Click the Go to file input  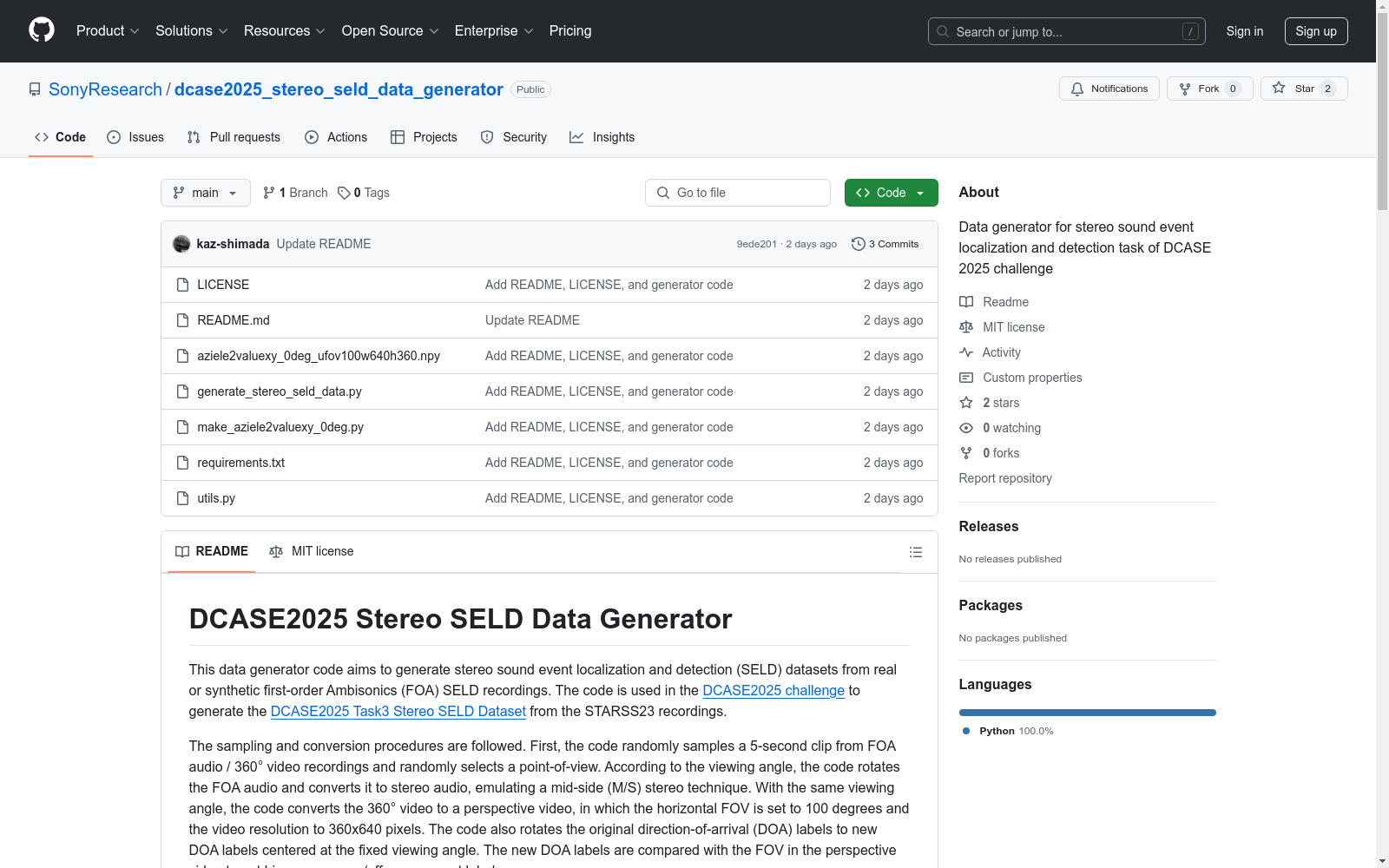pos(738,193)
